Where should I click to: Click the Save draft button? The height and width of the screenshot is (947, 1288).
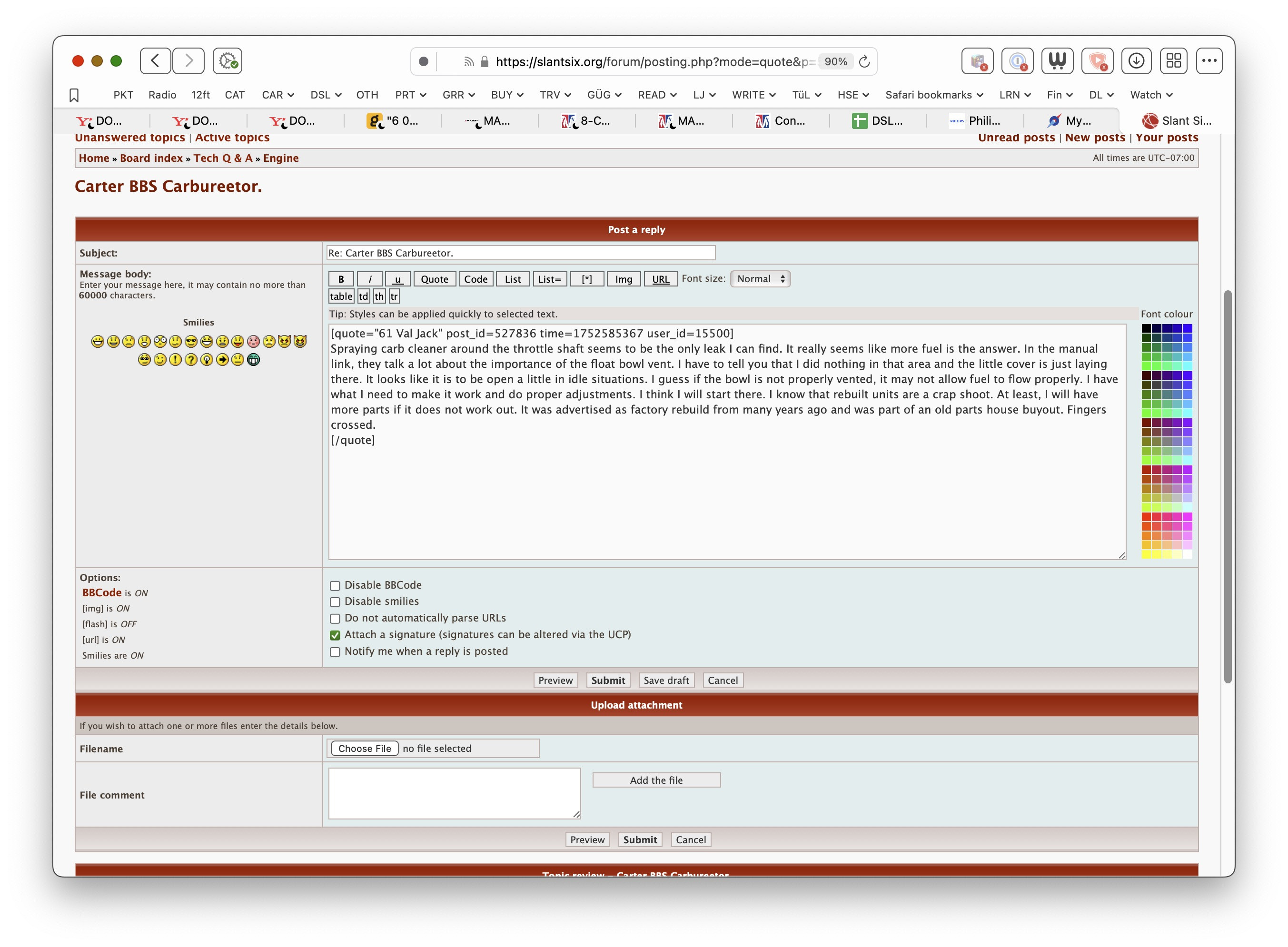666,680
